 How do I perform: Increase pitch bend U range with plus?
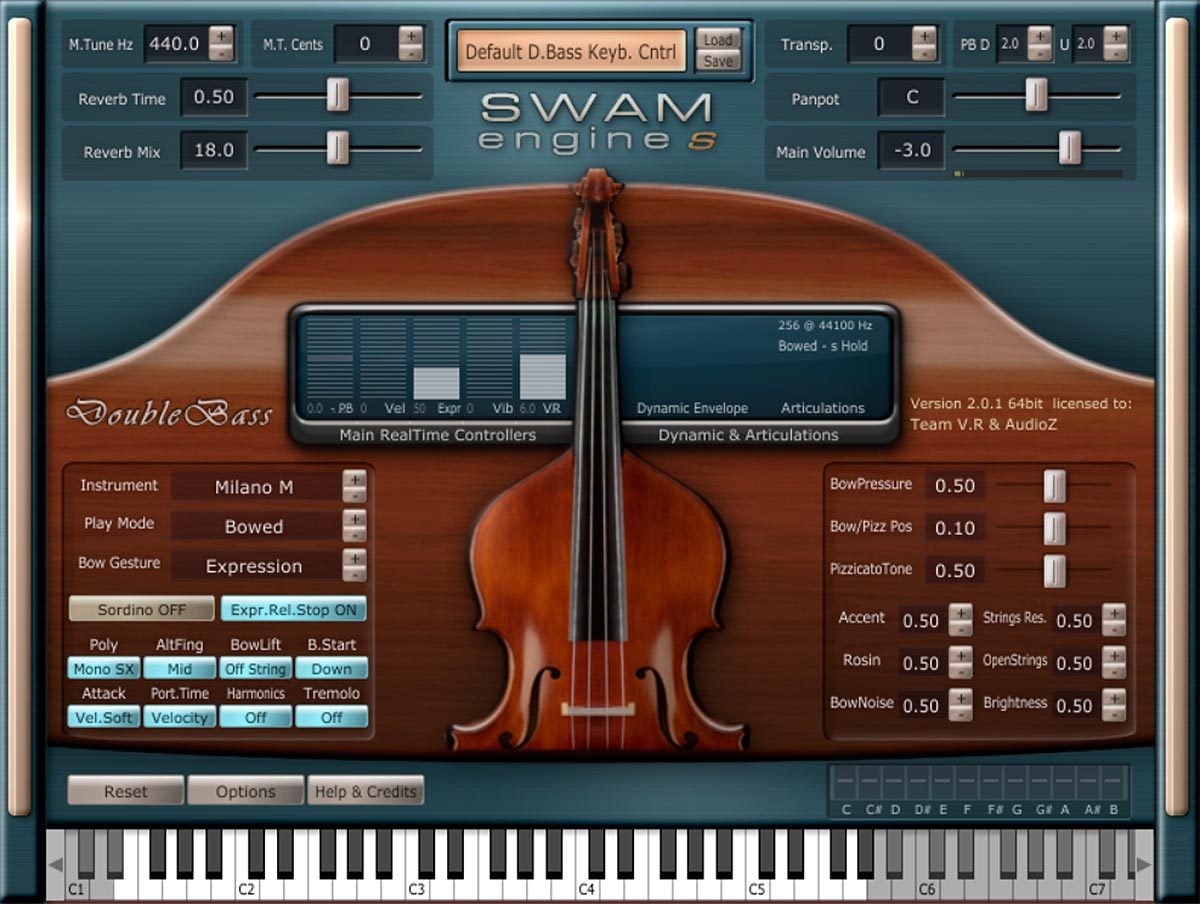click(1116, 36)
